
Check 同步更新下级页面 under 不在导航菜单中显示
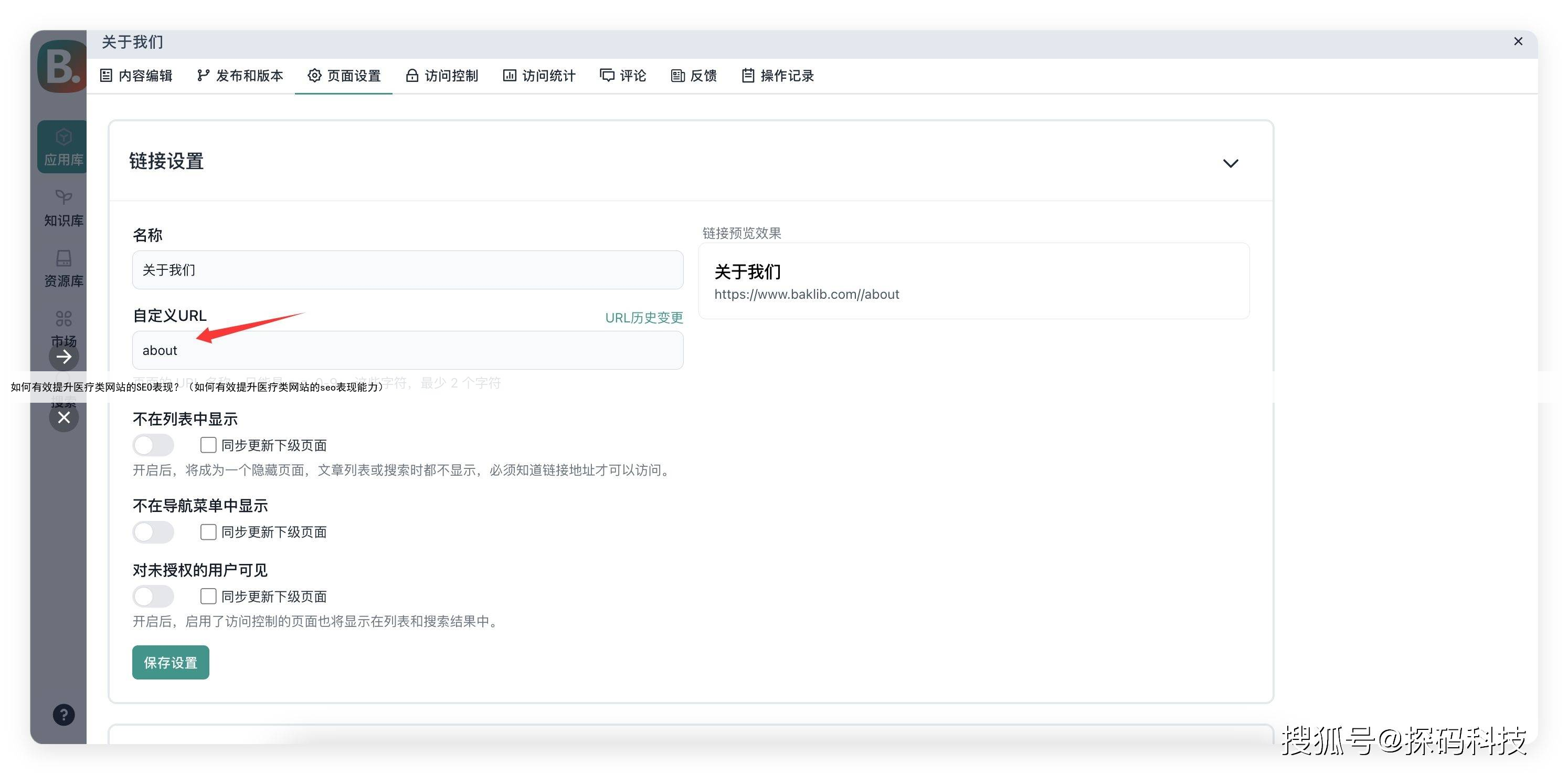pos(208,531)
